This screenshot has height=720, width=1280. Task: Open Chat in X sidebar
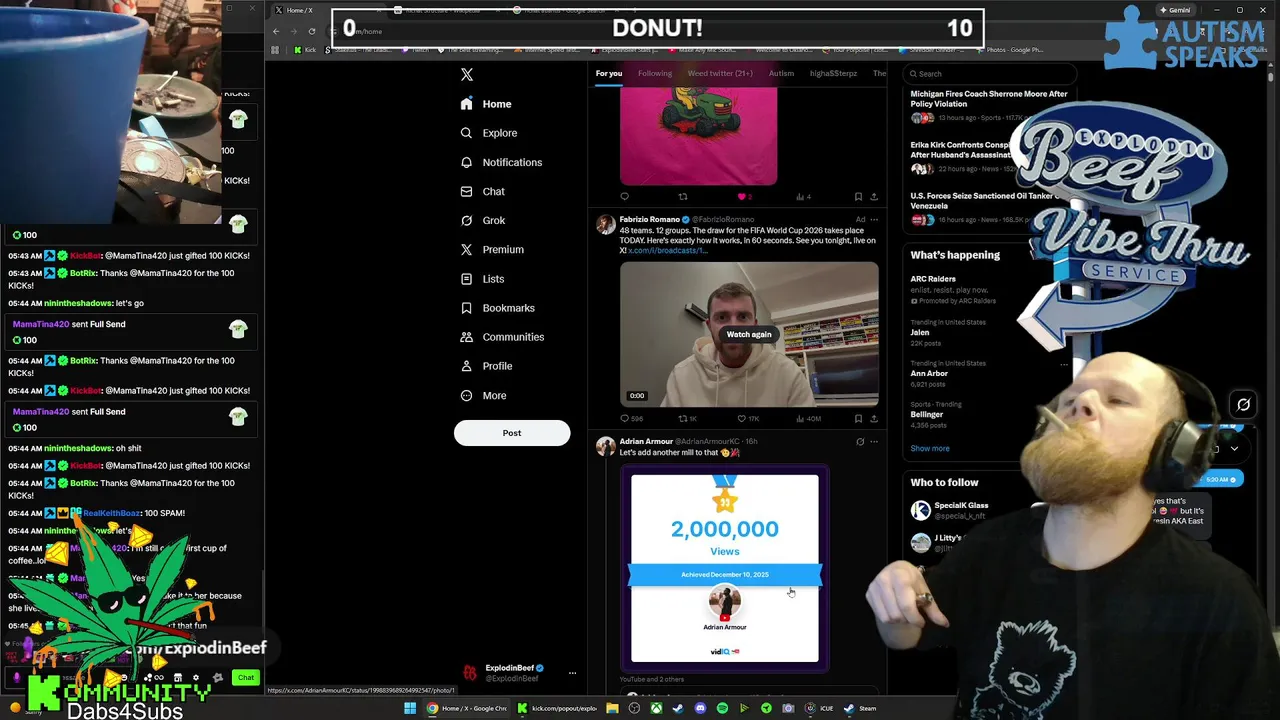pyautogui.click(x=482, y=191)
